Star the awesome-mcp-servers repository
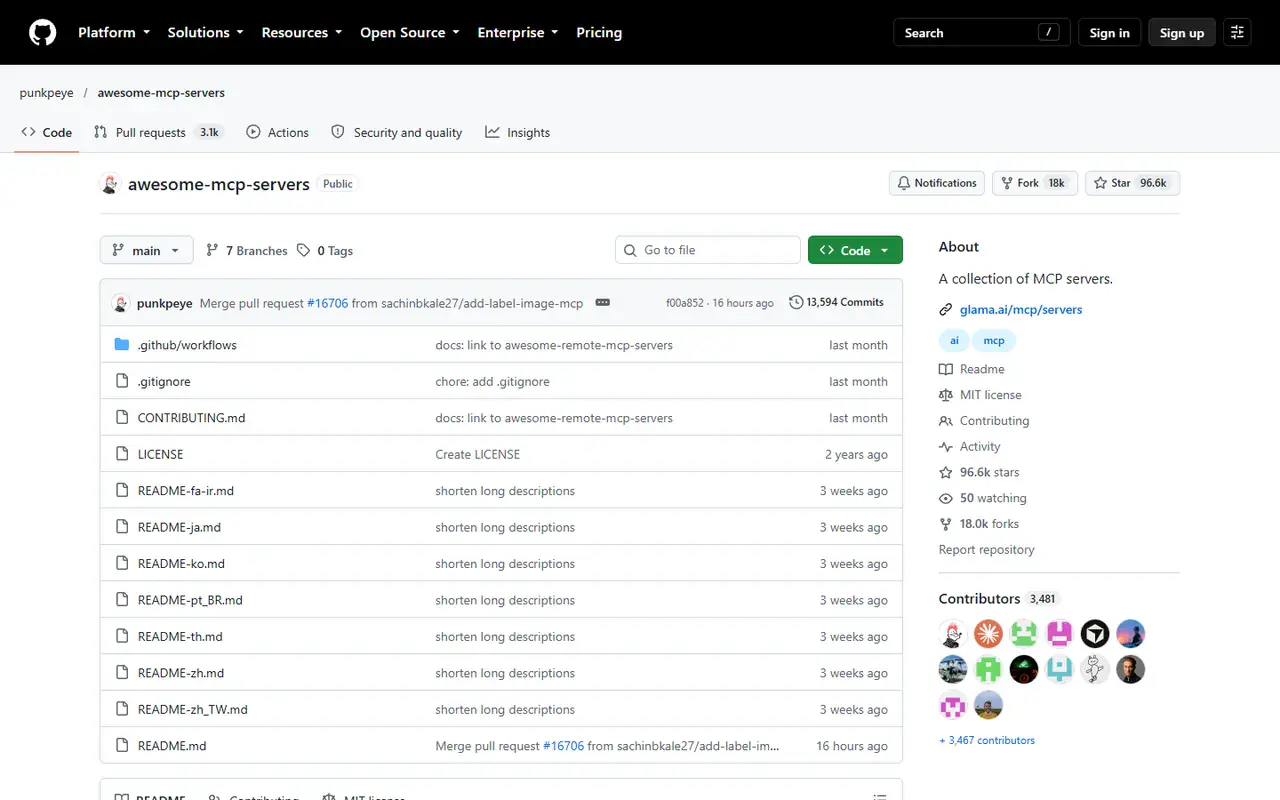The height and width of the screenshot is (800, 1280). 1132,183
